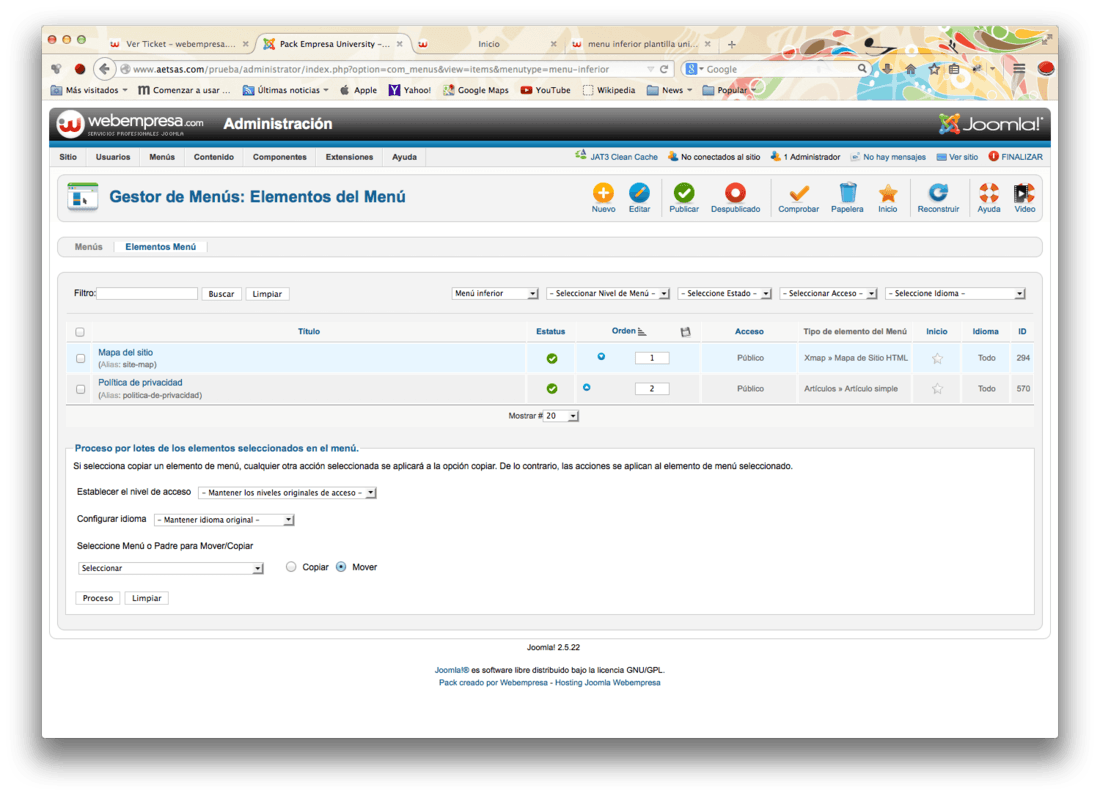The image size is (1100, 796).
Task: Click the browser home icon
Action: 911,69
